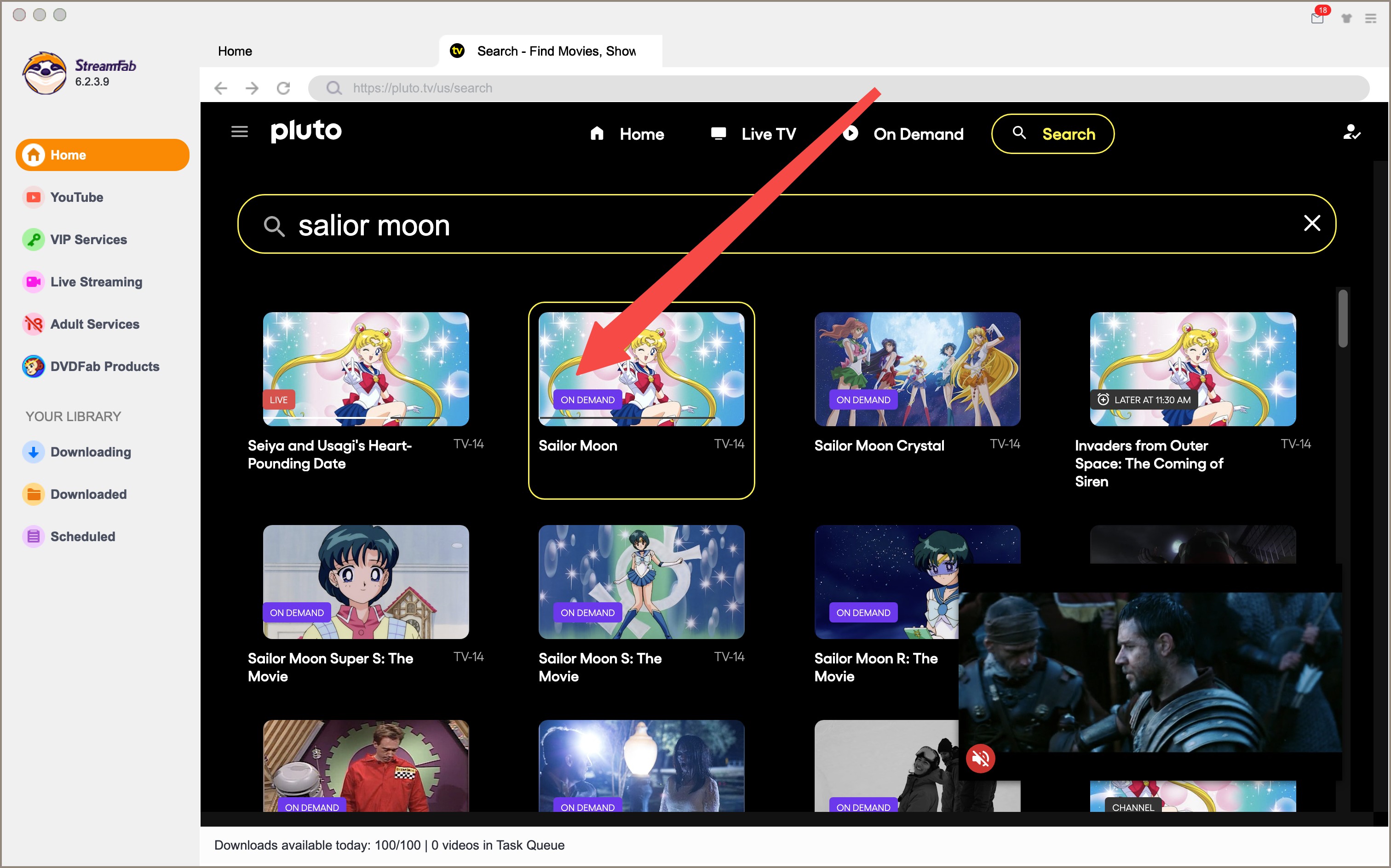Open the skin/theme shirt icon

1346,18
